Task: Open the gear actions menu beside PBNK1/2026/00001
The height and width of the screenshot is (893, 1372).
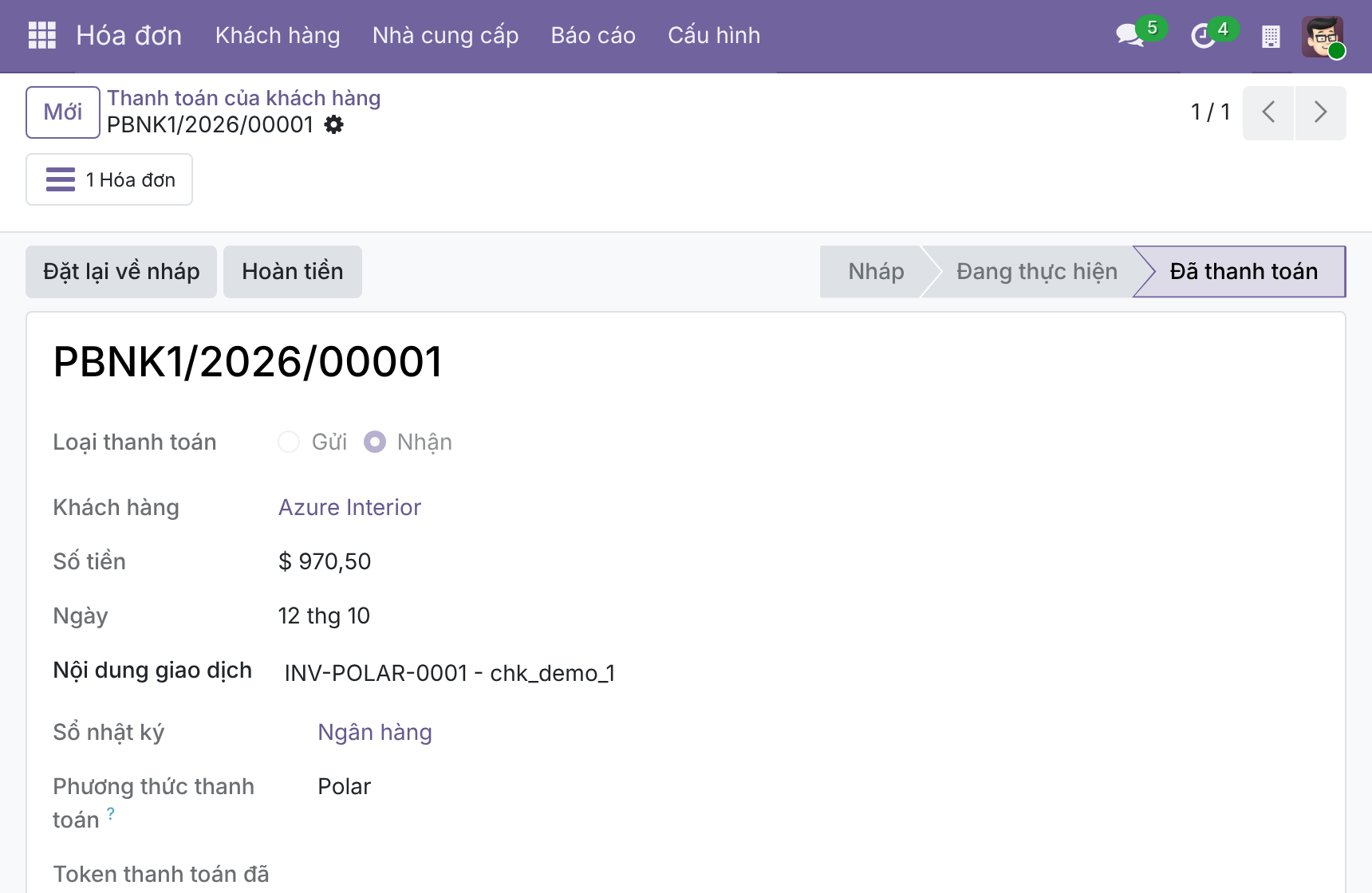Action: click(x=334, y=124)
